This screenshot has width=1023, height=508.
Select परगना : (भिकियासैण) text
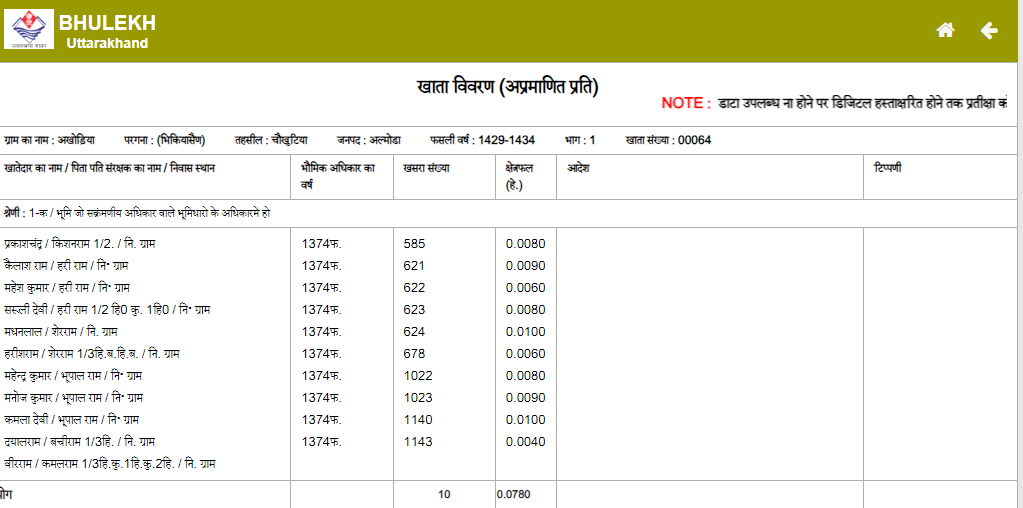coord(164,140)
